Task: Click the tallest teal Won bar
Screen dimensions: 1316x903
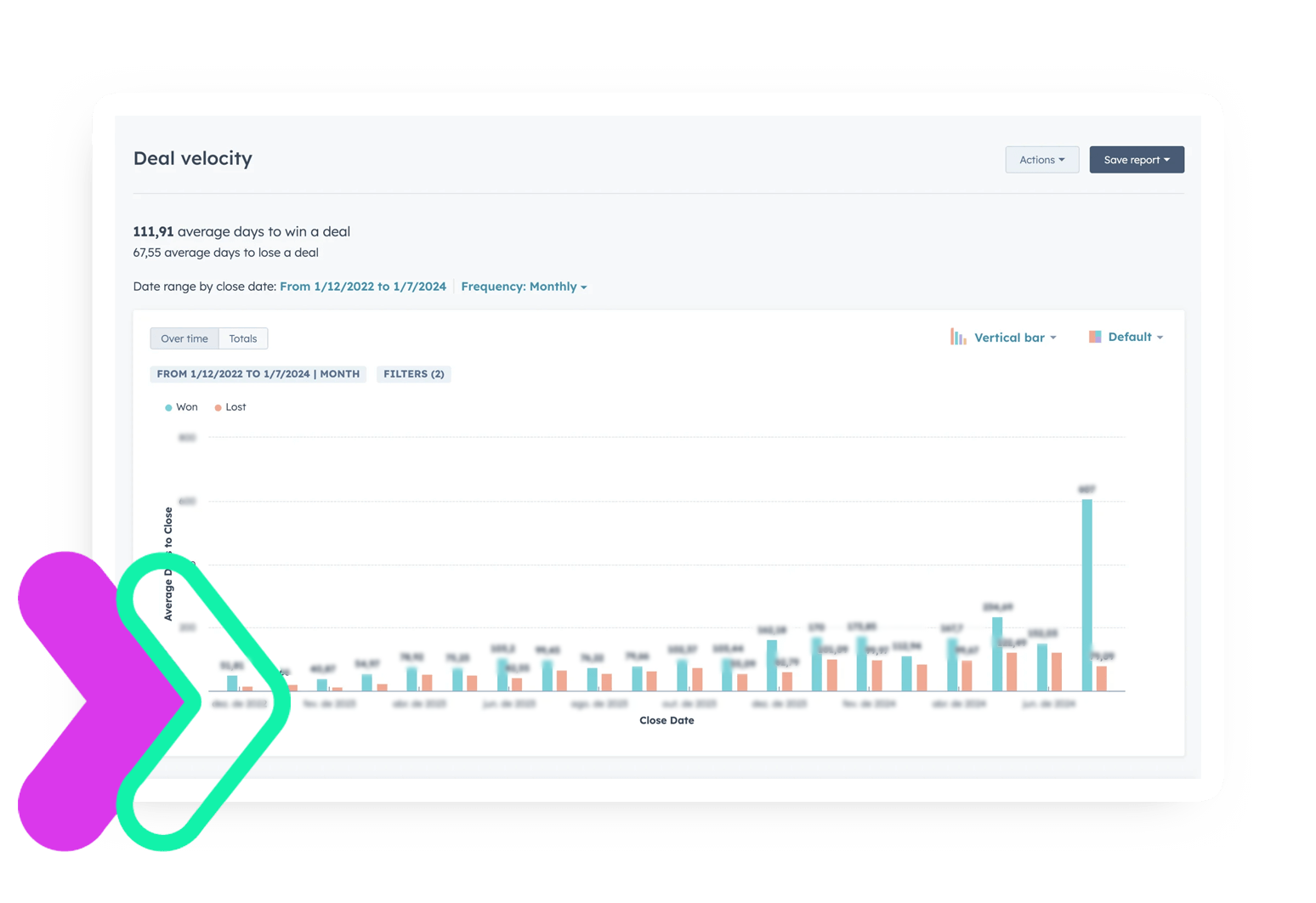Action: [x=1086, y=595]
